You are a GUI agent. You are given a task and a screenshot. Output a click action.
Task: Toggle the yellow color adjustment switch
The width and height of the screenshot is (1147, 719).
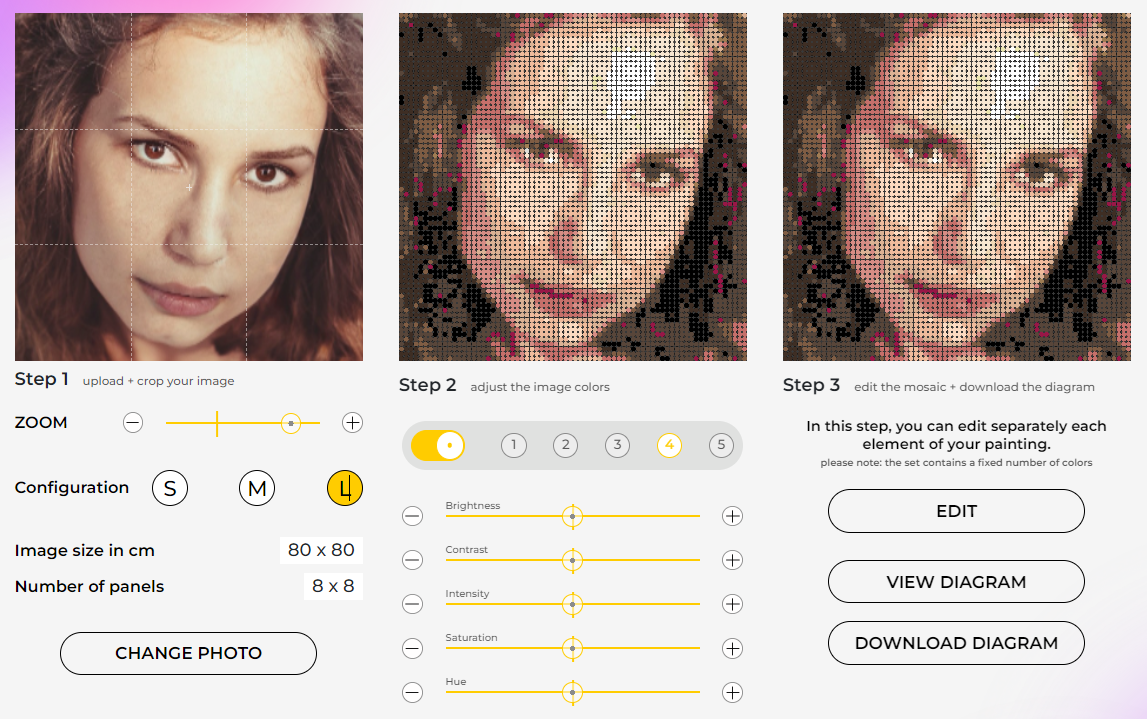(438, 445)
